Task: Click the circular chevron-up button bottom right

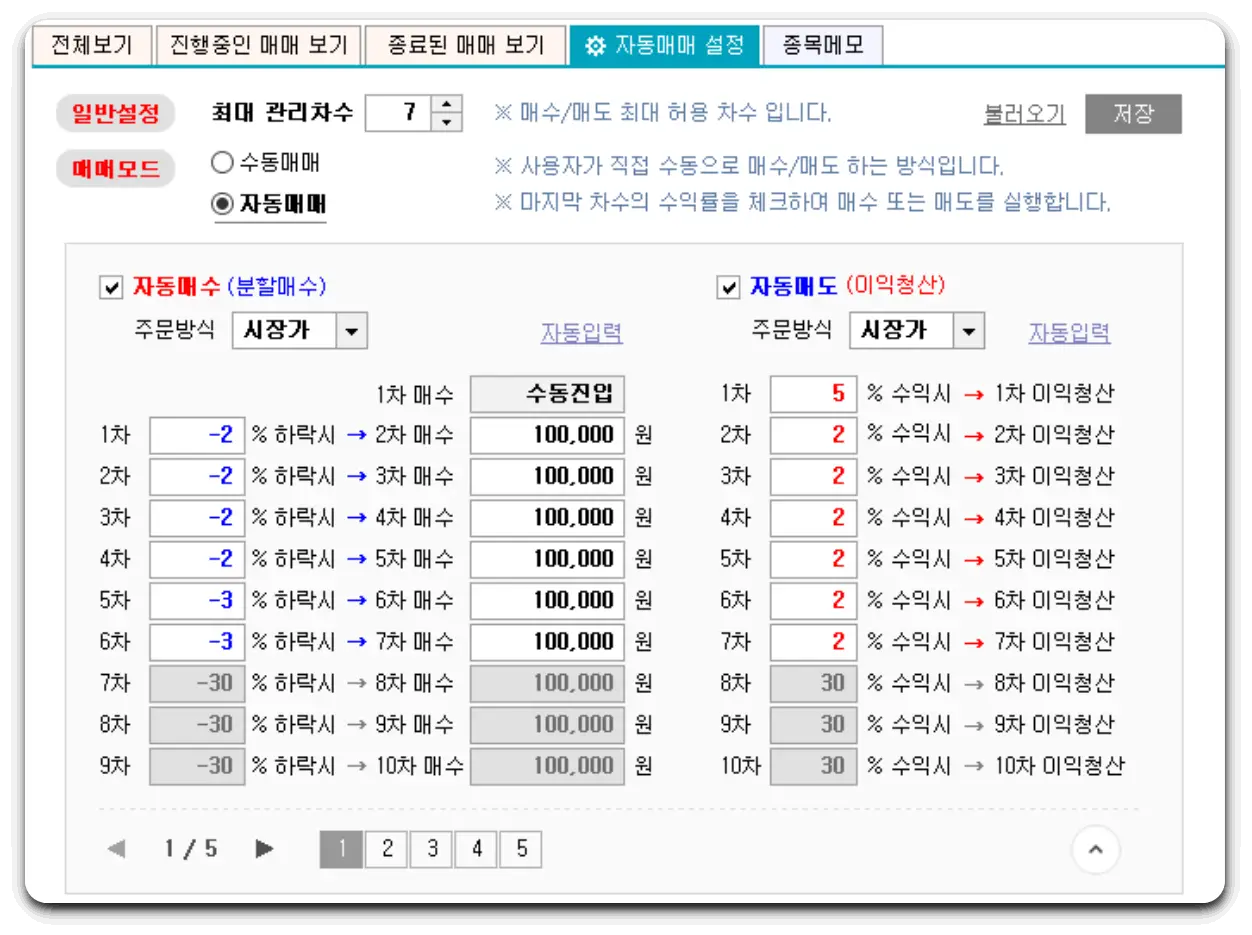Action: point(1096,849)
